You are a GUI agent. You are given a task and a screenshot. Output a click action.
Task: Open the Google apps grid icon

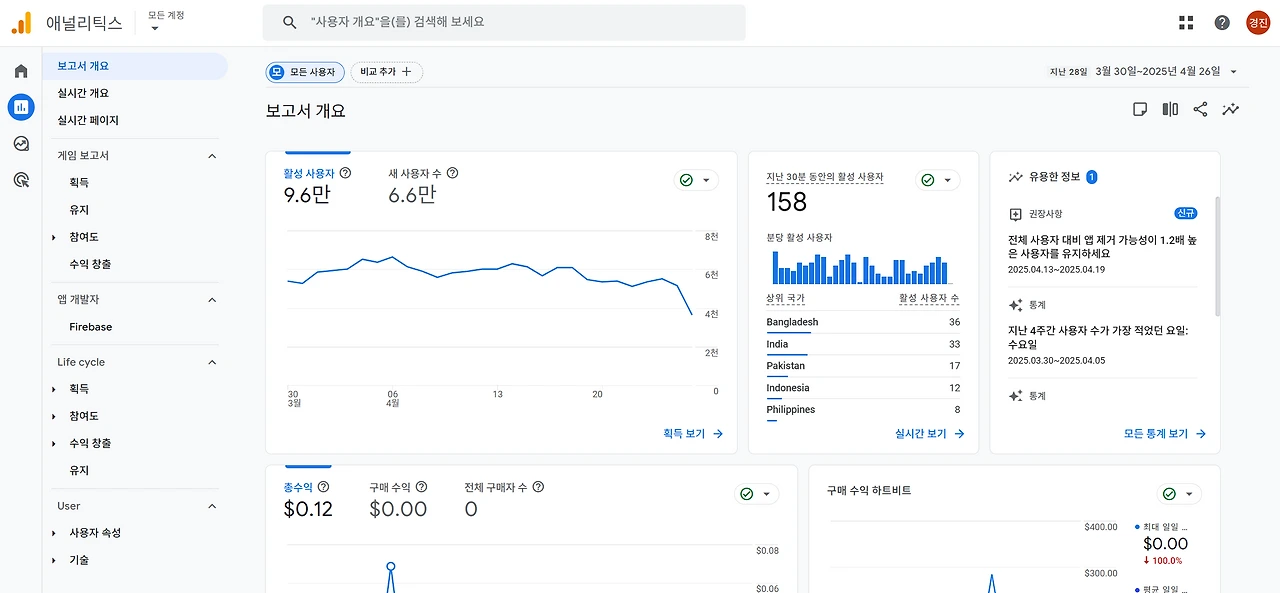point(1187,22)
